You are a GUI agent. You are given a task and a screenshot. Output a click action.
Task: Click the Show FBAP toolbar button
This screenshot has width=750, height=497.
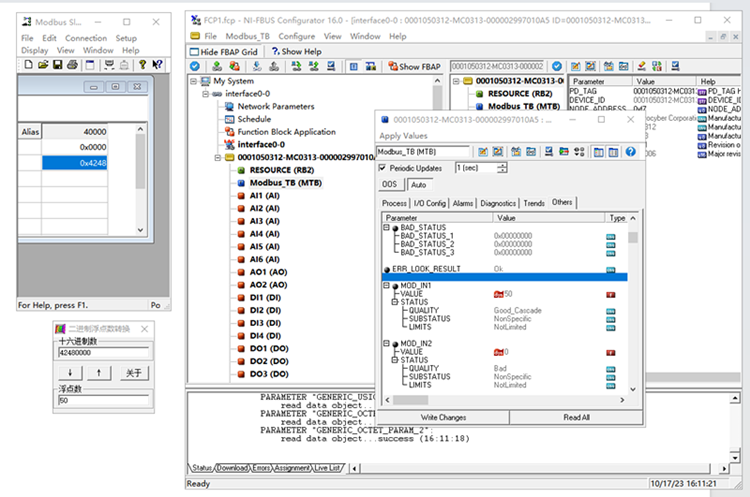(x=414, y=66)
